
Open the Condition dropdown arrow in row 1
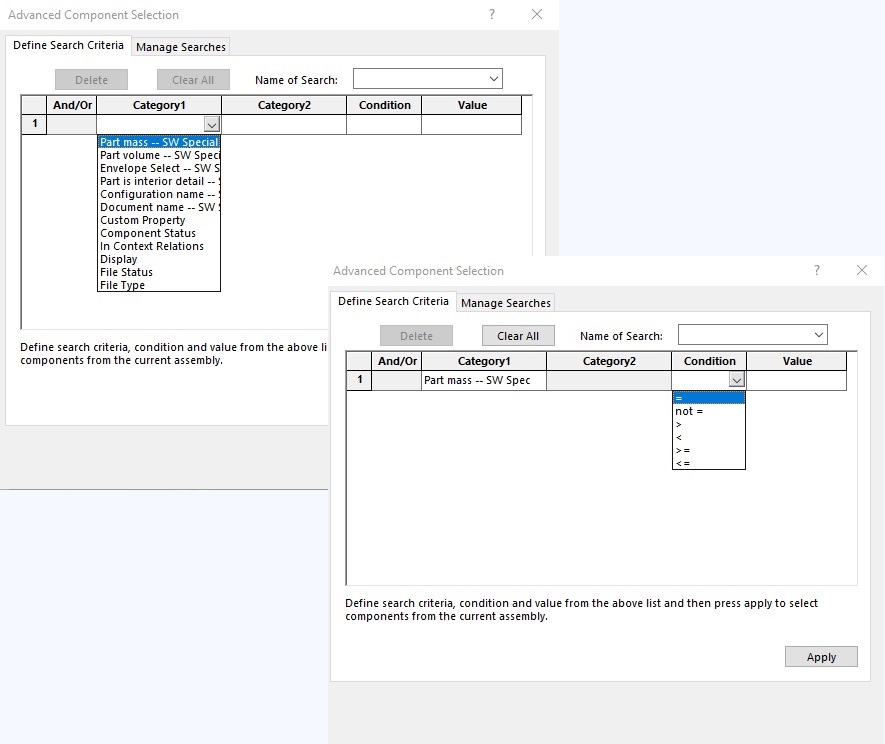[737, 381]
